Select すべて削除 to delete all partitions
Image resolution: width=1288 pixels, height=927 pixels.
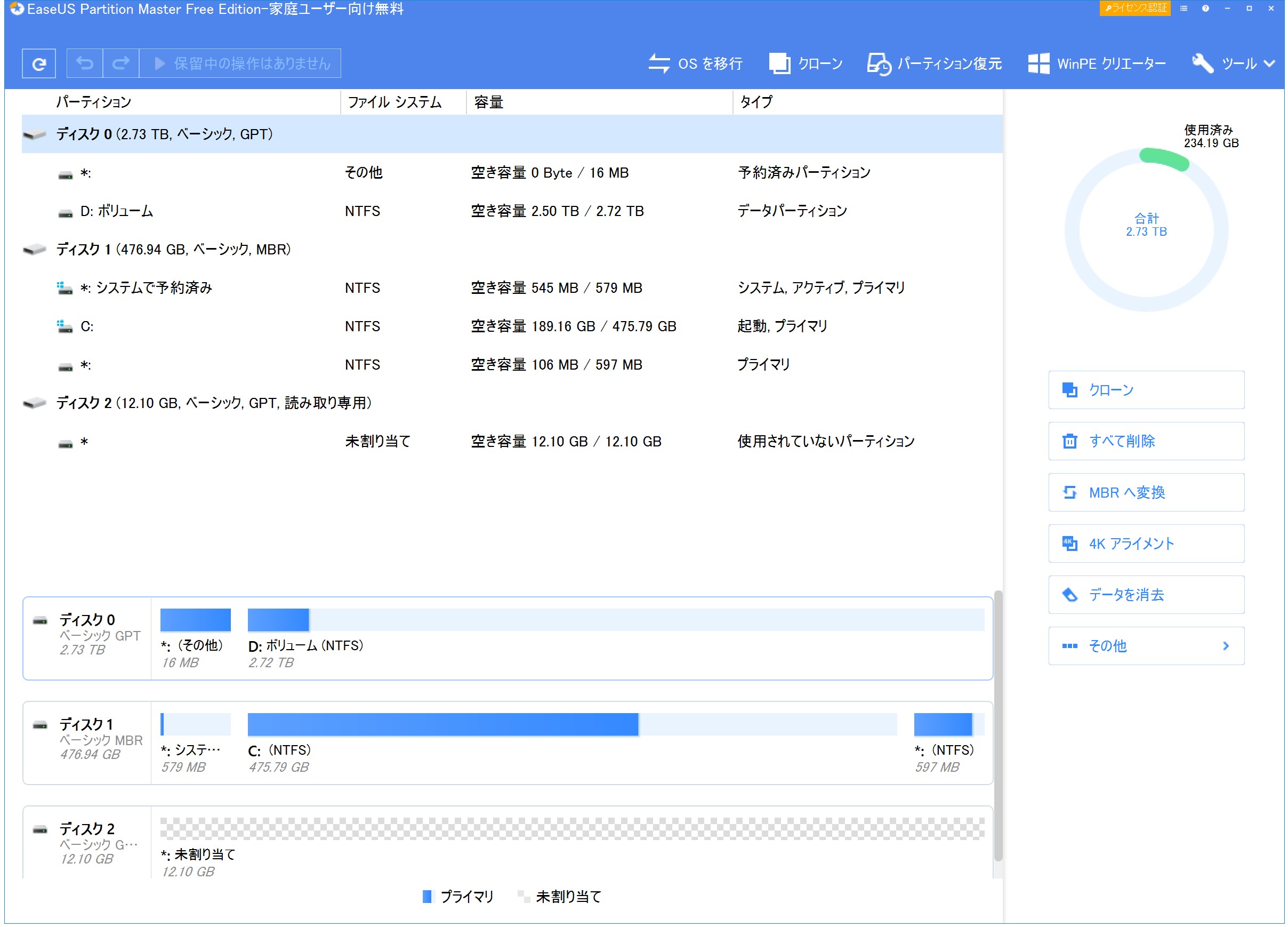1146,441
